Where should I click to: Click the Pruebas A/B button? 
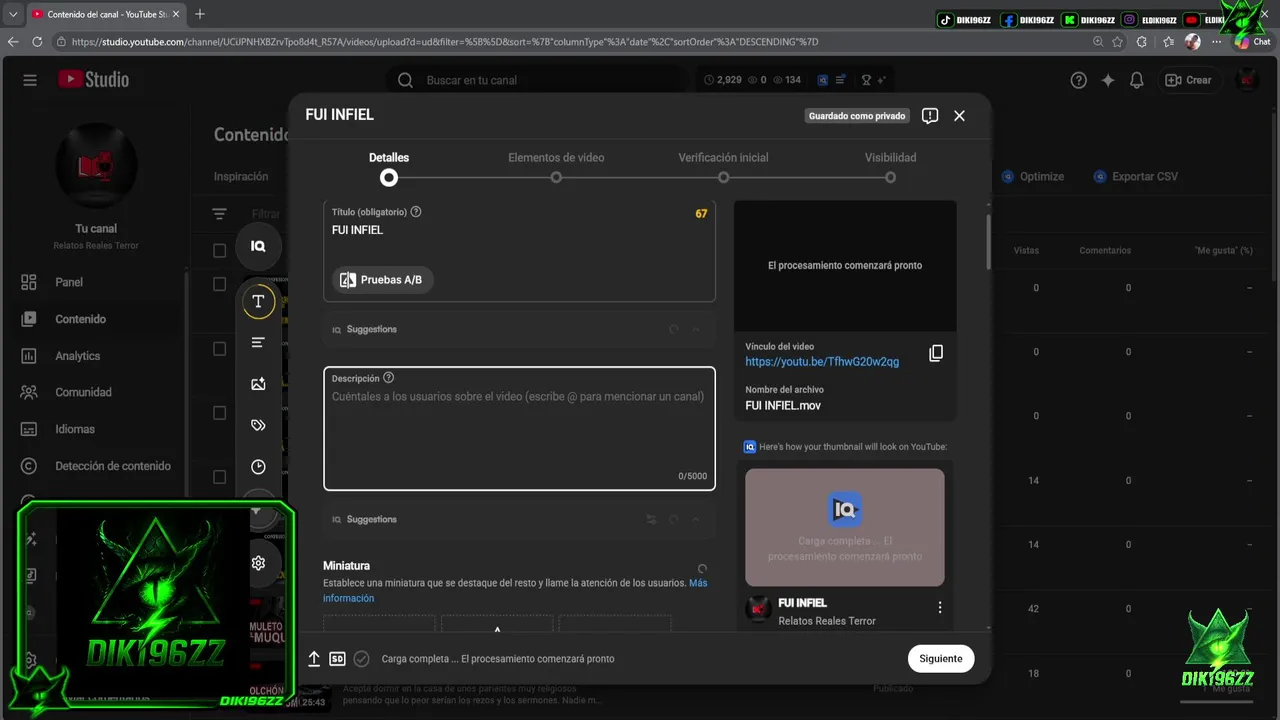click(383, 280)
